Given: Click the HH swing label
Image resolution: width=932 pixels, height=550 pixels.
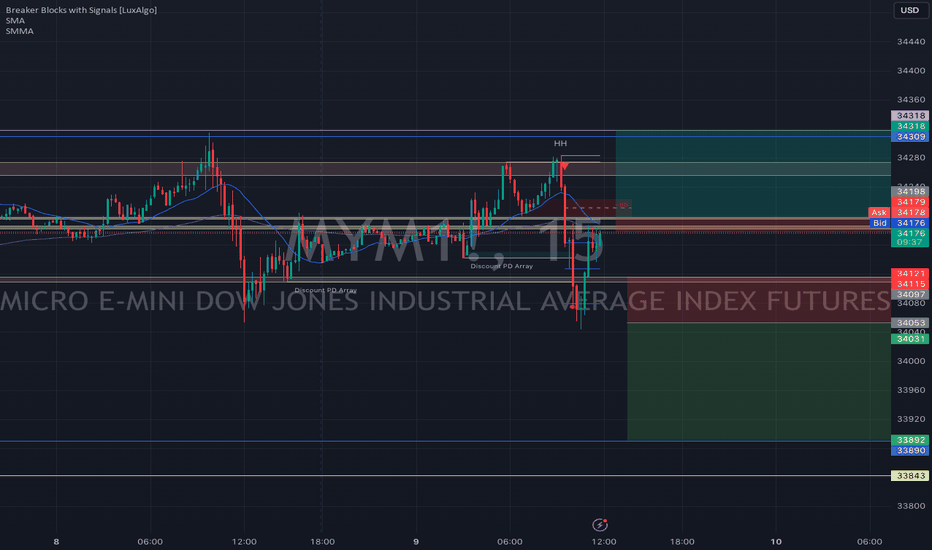Looking at the screenshot, I should pyautogui.click(x=561, y=143).
